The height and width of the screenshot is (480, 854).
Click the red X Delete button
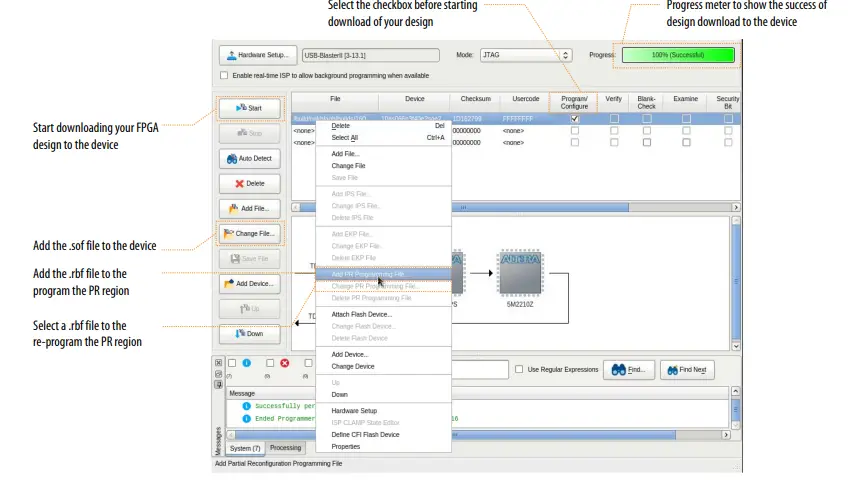pyautogui.click(x=249, y=183)
